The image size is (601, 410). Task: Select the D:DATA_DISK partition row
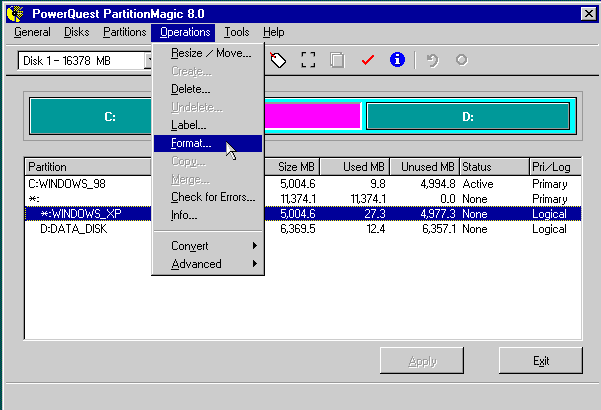(x=303, y=229)
